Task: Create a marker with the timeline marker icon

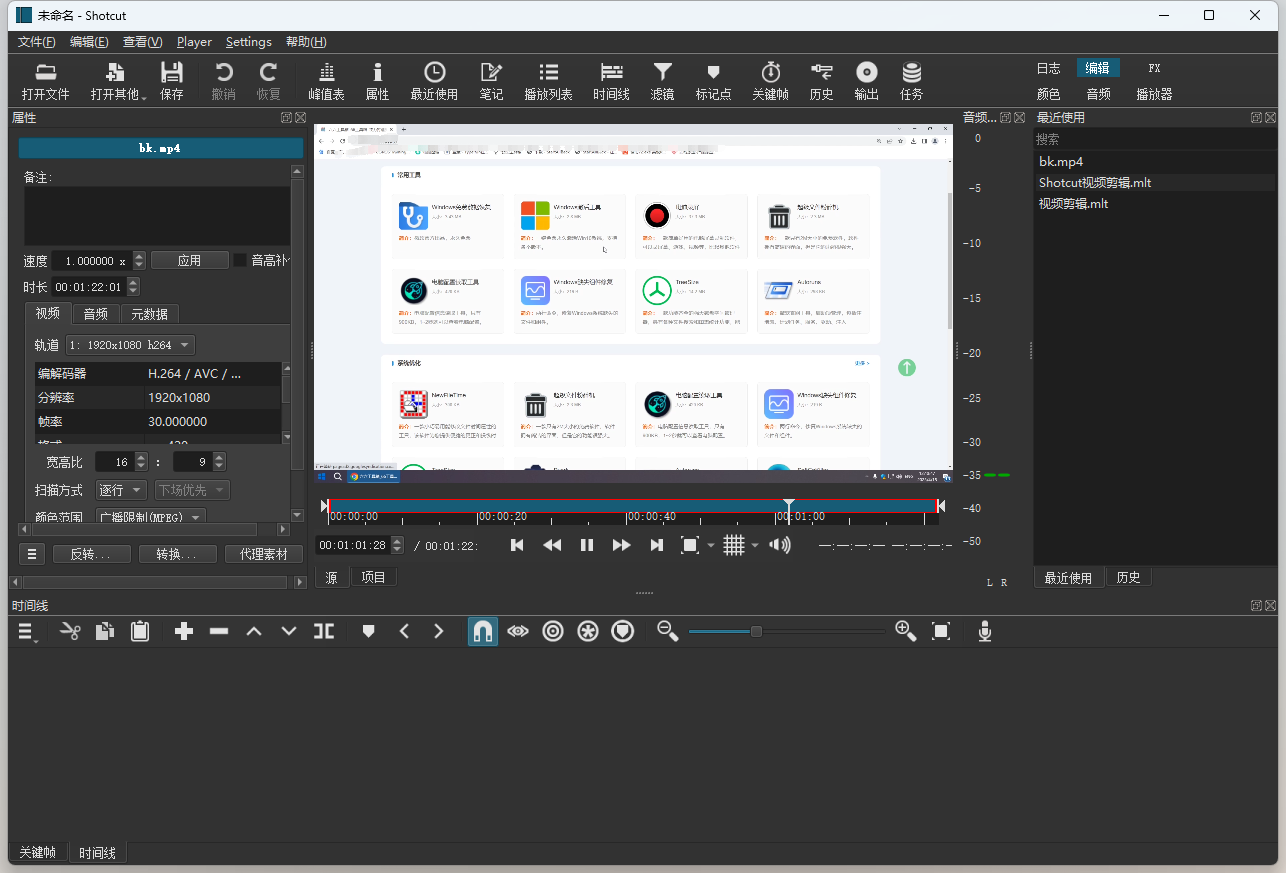Action: tap(369, 631)
